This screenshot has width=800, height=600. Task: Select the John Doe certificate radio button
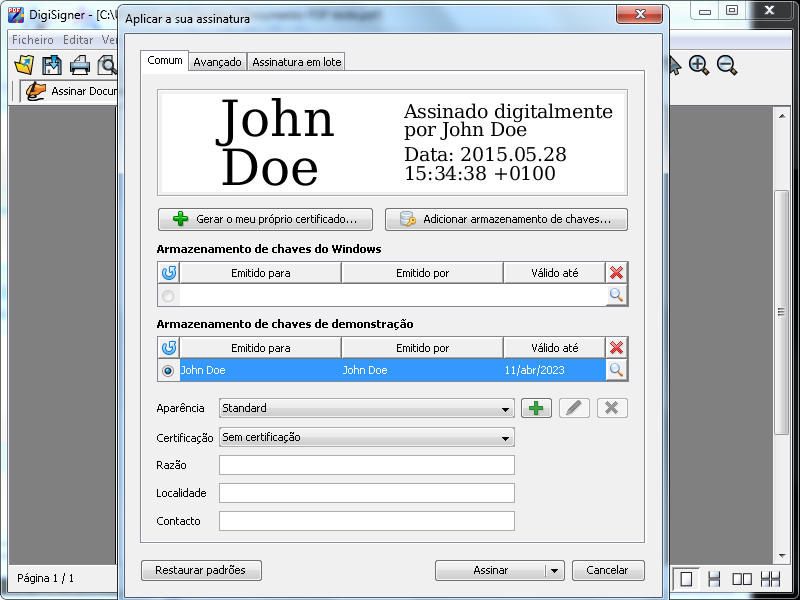(168, 371)
